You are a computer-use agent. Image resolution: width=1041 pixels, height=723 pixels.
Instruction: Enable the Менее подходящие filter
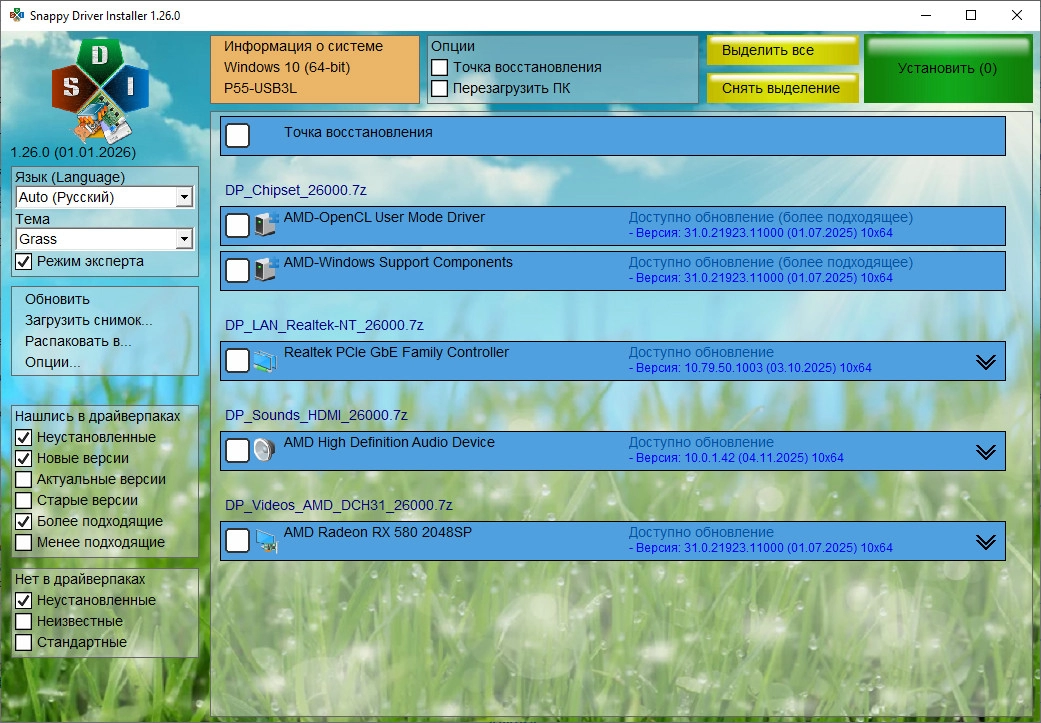(24, 542)
